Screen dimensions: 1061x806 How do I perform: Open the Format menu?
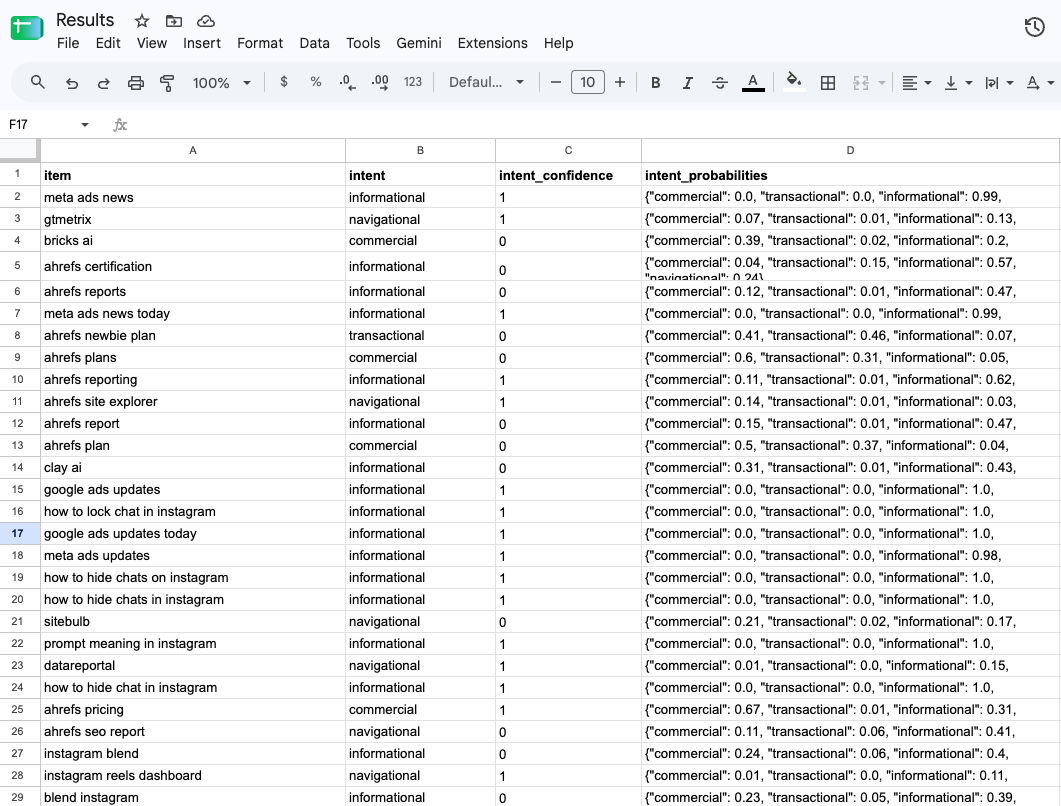coord(260,43)
